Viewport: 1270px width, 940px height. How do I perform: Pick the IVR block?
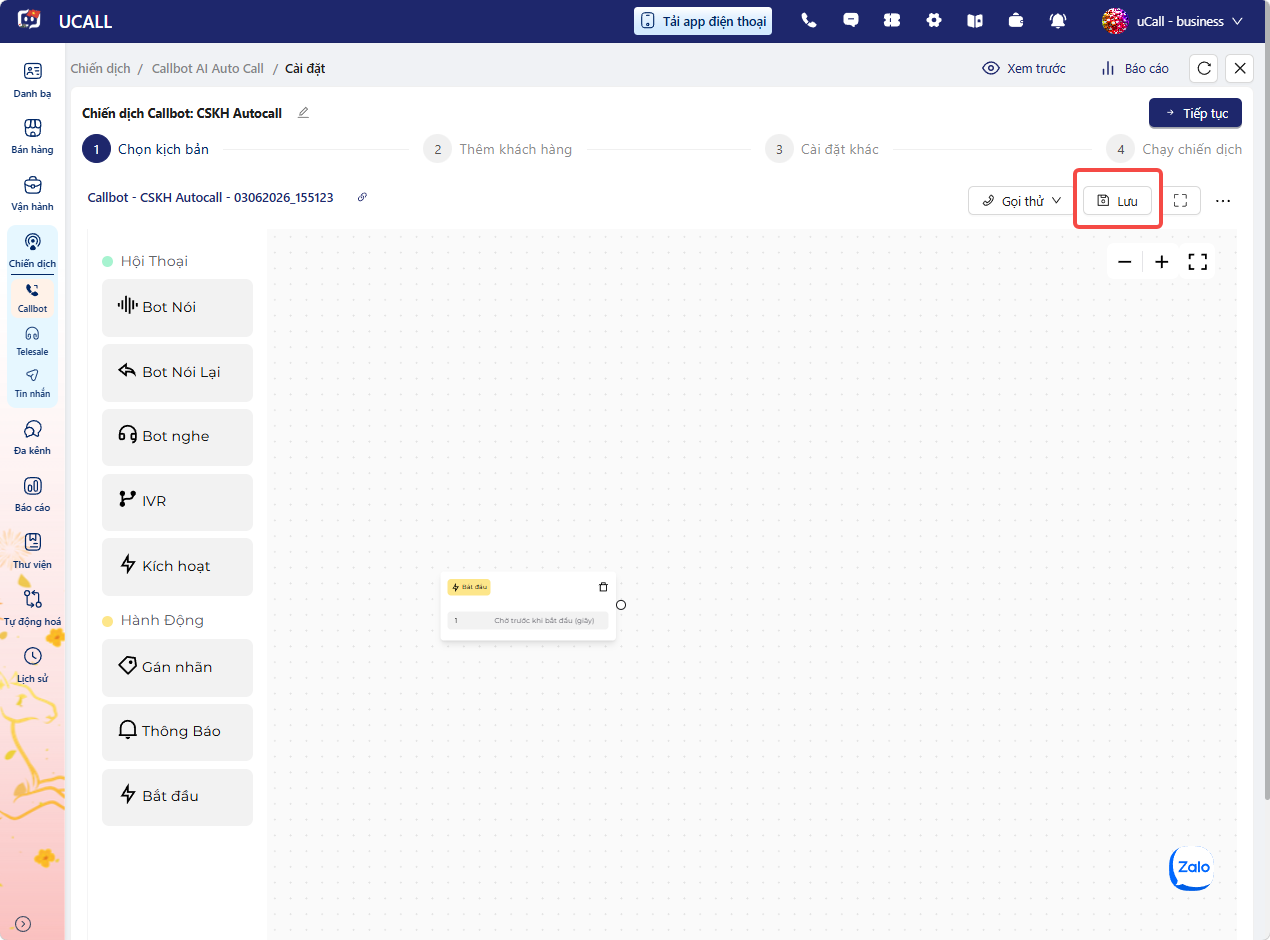coord(177,501)
